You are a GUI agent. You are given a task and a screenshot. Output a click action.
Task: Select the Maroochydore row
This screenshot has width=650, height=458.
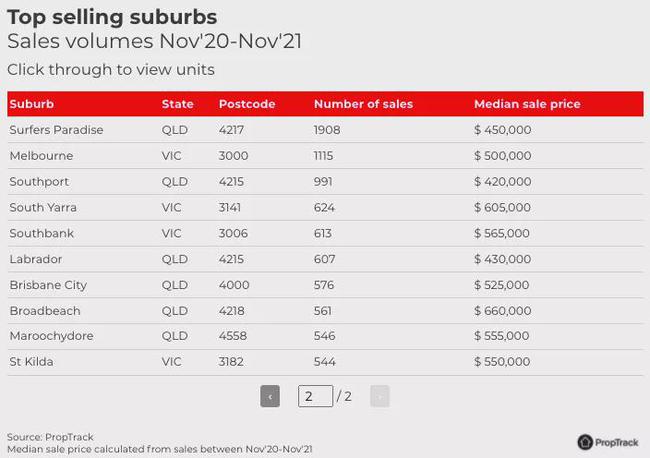(x=325, y=336)
